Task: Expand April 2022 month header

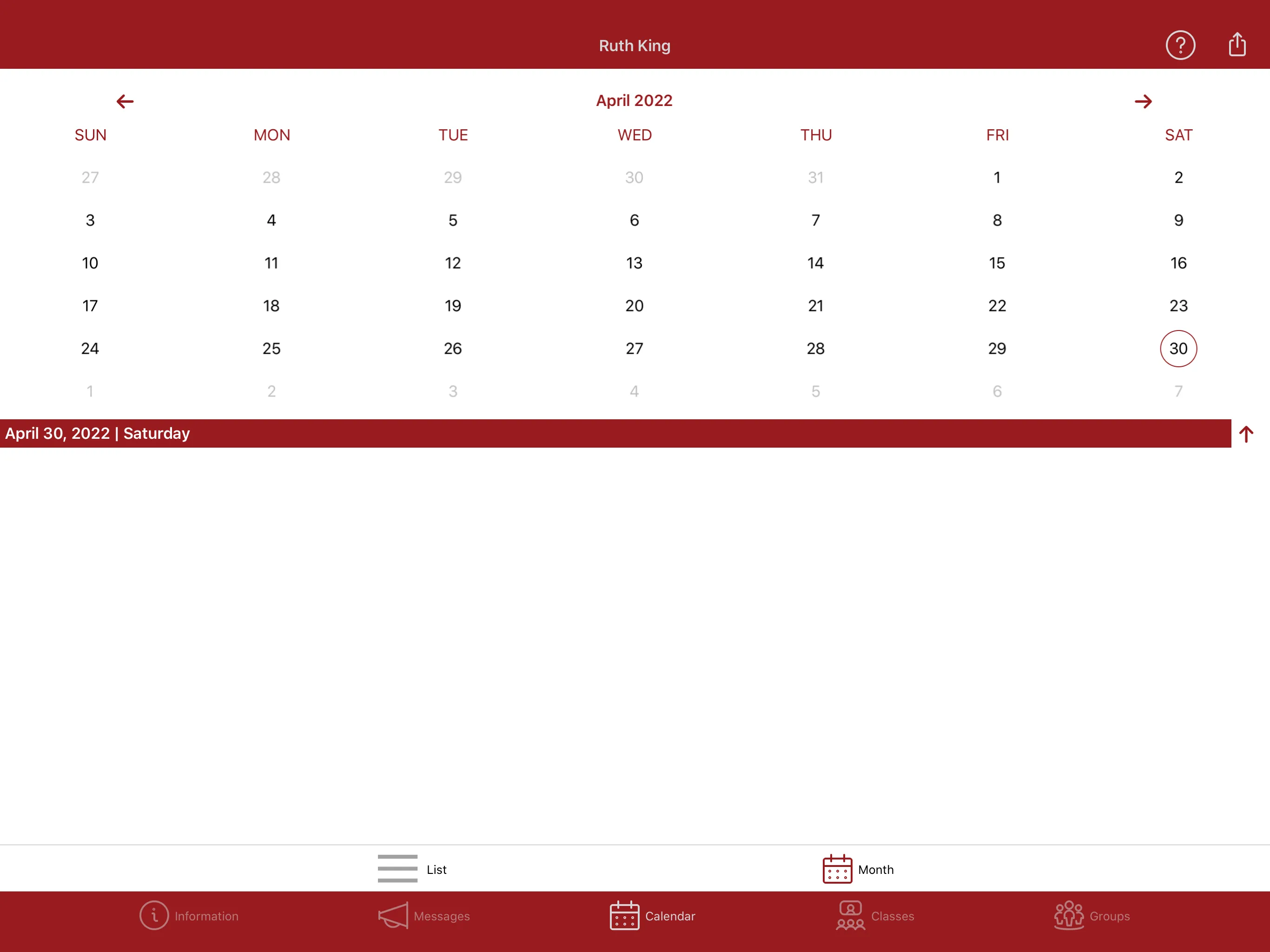Action: (635, 100)
